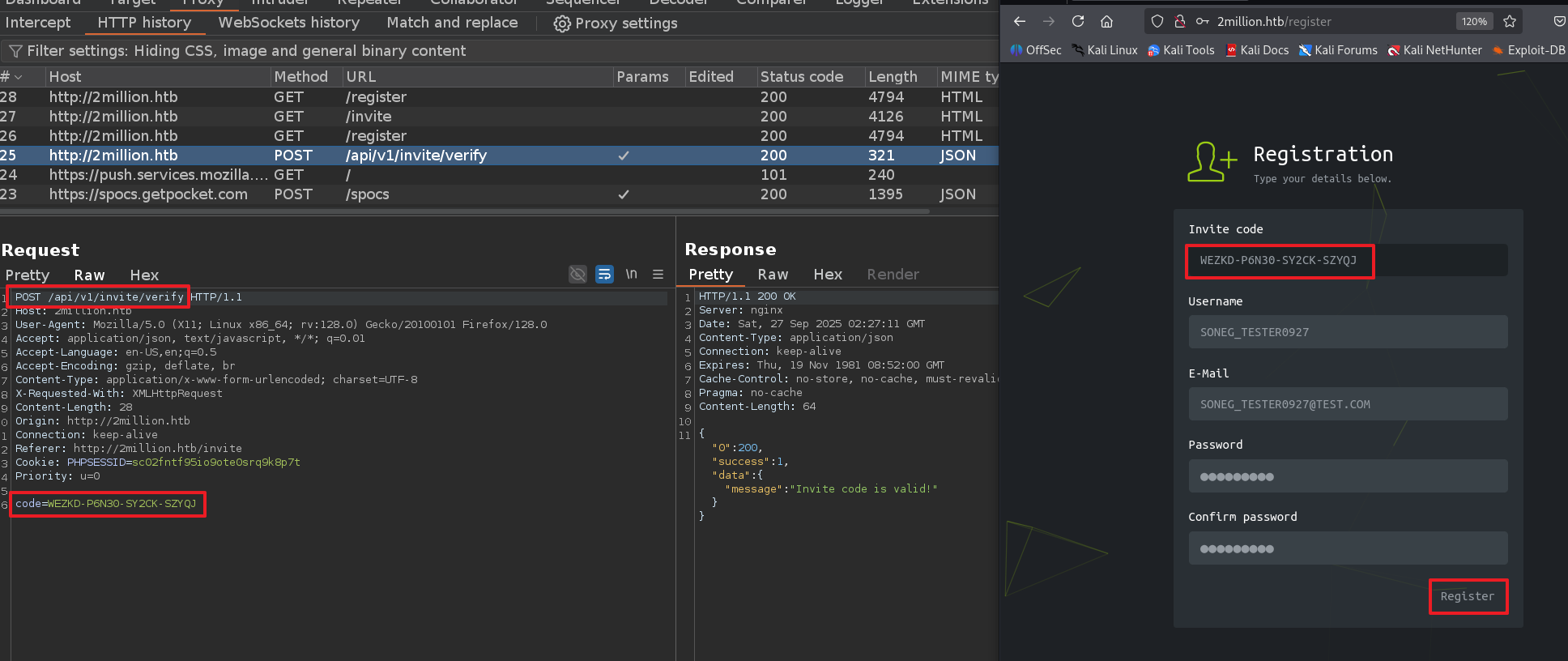Click the horizontal scrollbar under history table
1568x661 pixels.
[465, 211]
